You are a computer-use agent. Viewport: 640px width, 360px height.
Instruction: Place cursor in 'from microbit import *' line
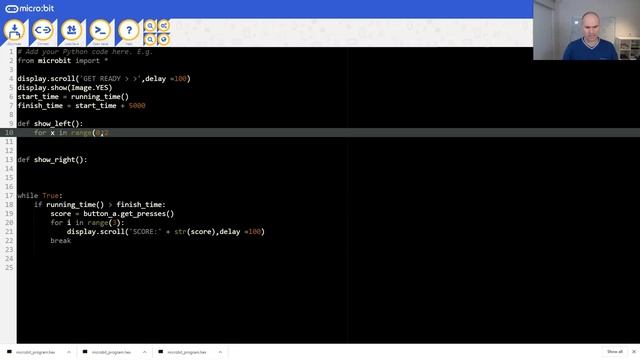(x=63, y=61)
